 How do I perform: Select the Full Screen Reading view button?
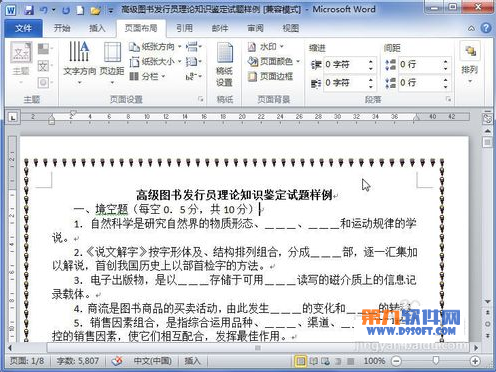click(x=314, y=361)
